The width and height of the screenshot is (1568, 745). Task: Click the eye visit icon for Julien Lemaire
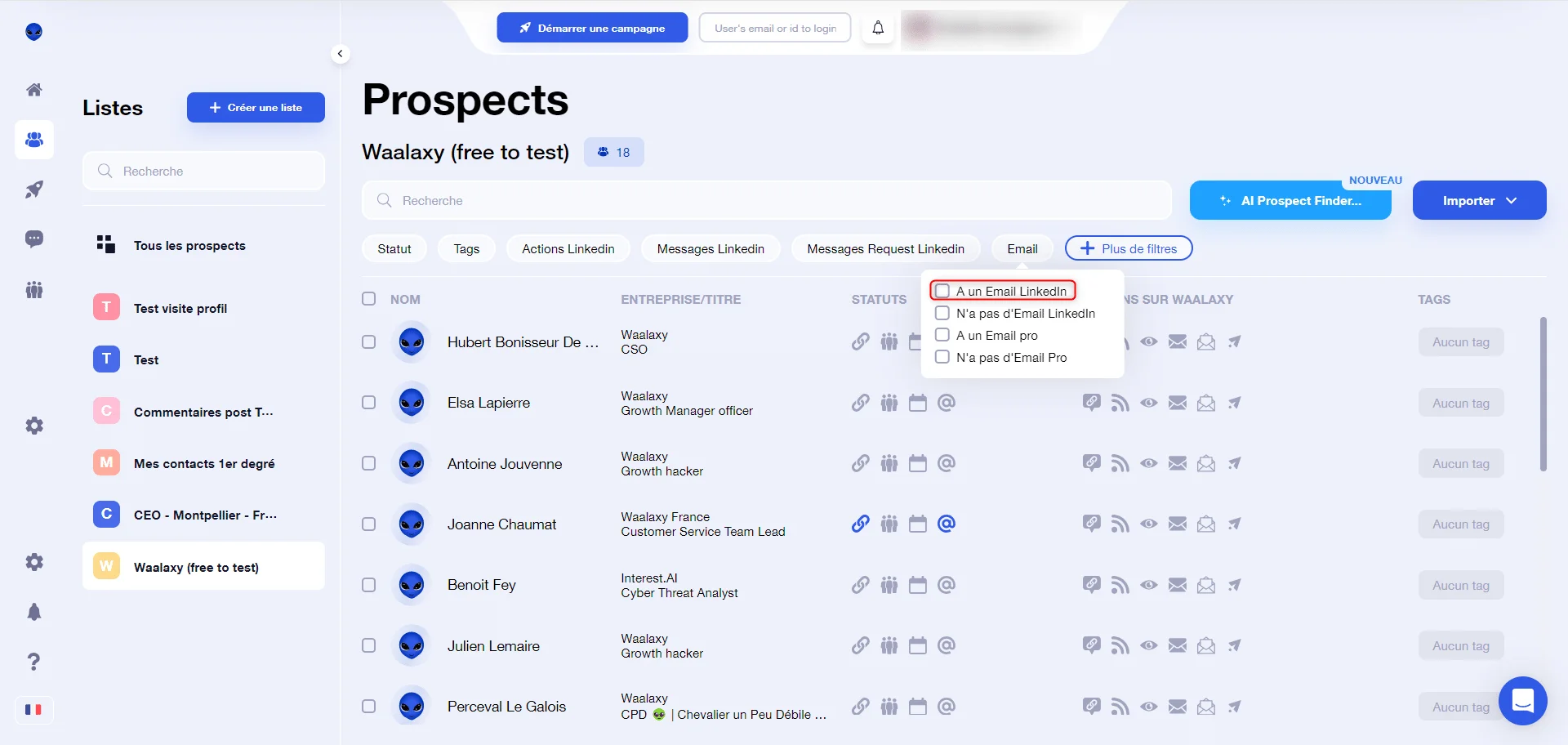pyautogui.click(x=1149, y=645)
